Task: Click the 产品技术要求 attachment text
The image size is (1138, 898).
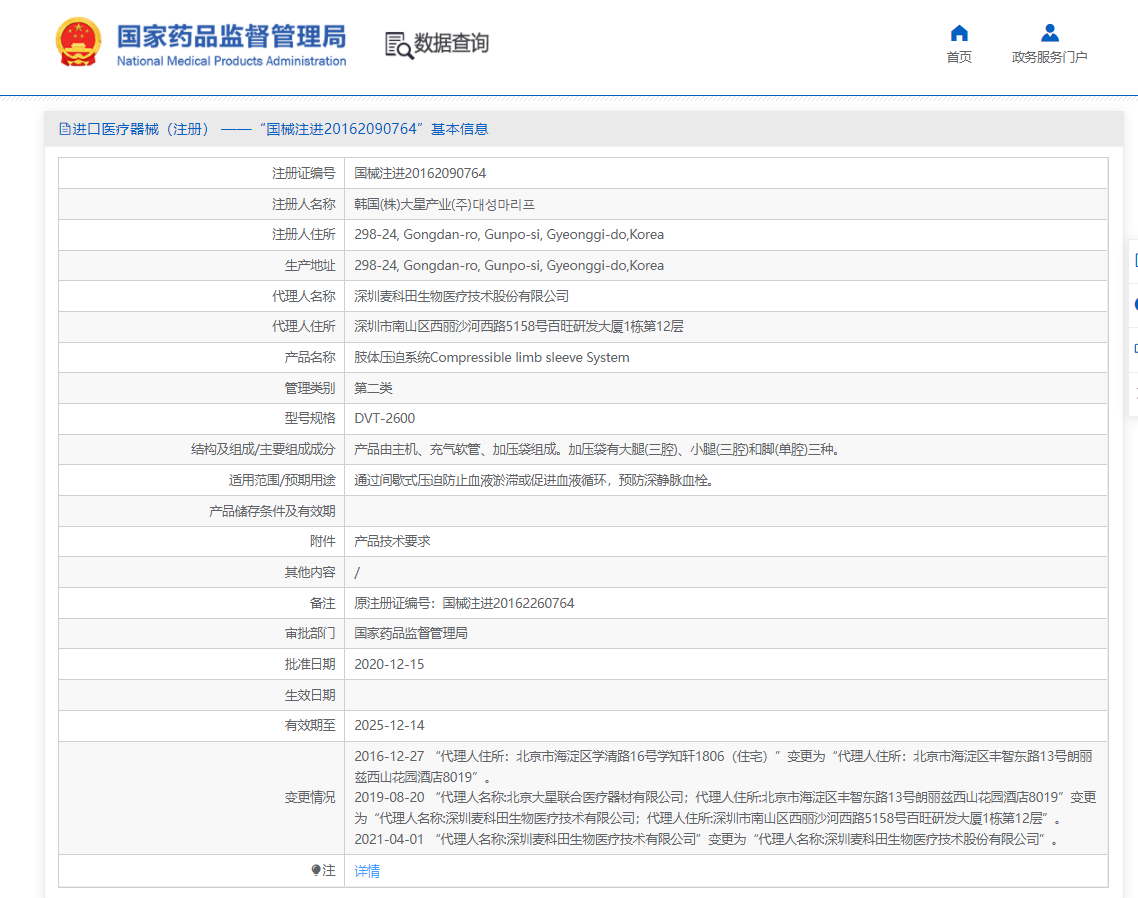Action: pyautogui.click(x=392, y=541)
